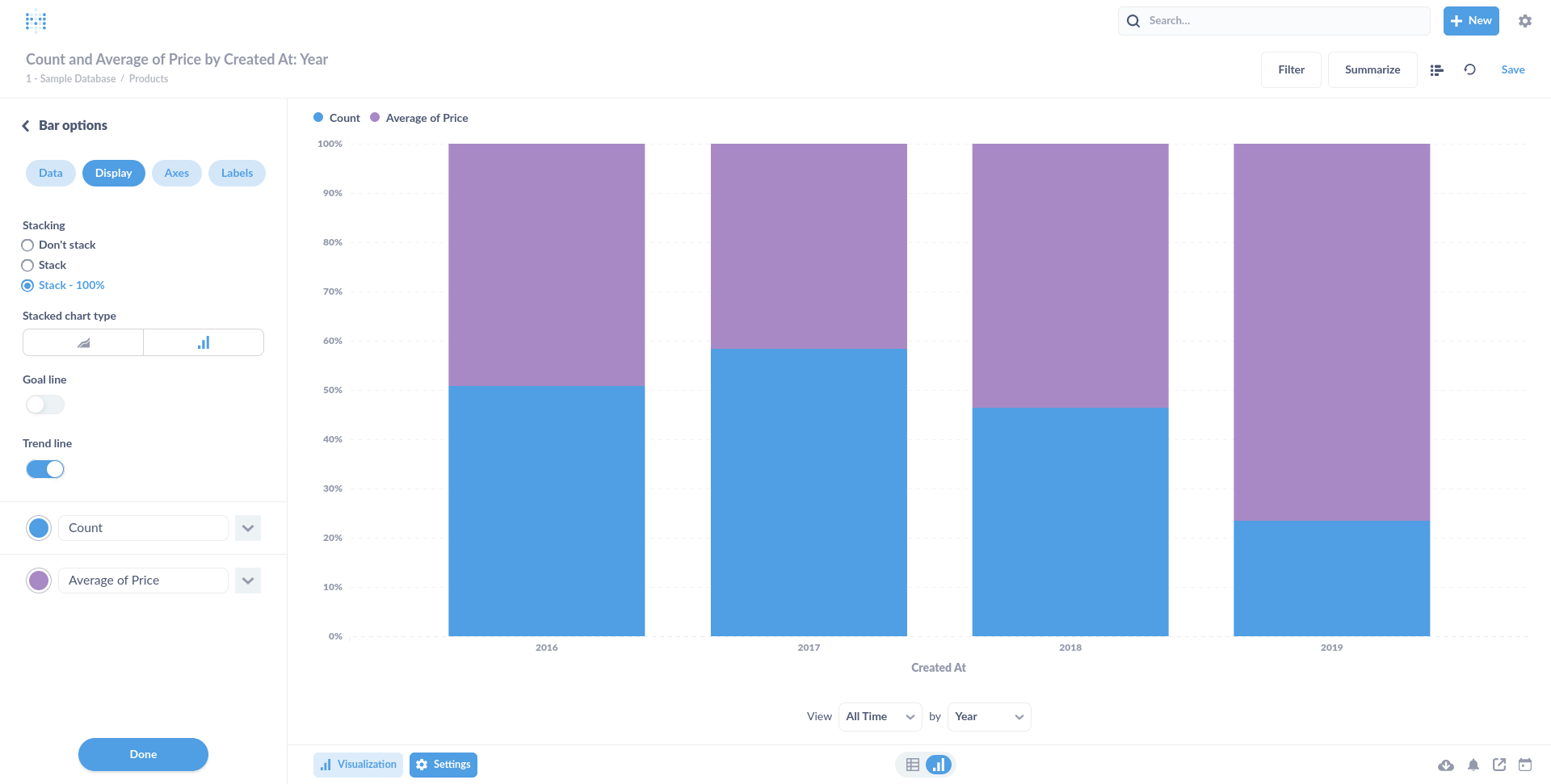The image size is (1551, 784).
Task: Open the notebook editor view
Action: (x=1436, y=70)
